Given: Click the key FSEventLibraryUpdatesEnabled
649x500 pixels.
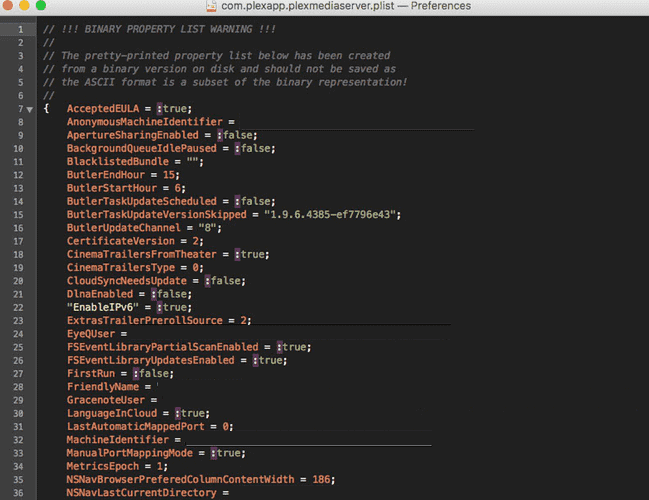Looking at the screenshot, I should point(151,360).
